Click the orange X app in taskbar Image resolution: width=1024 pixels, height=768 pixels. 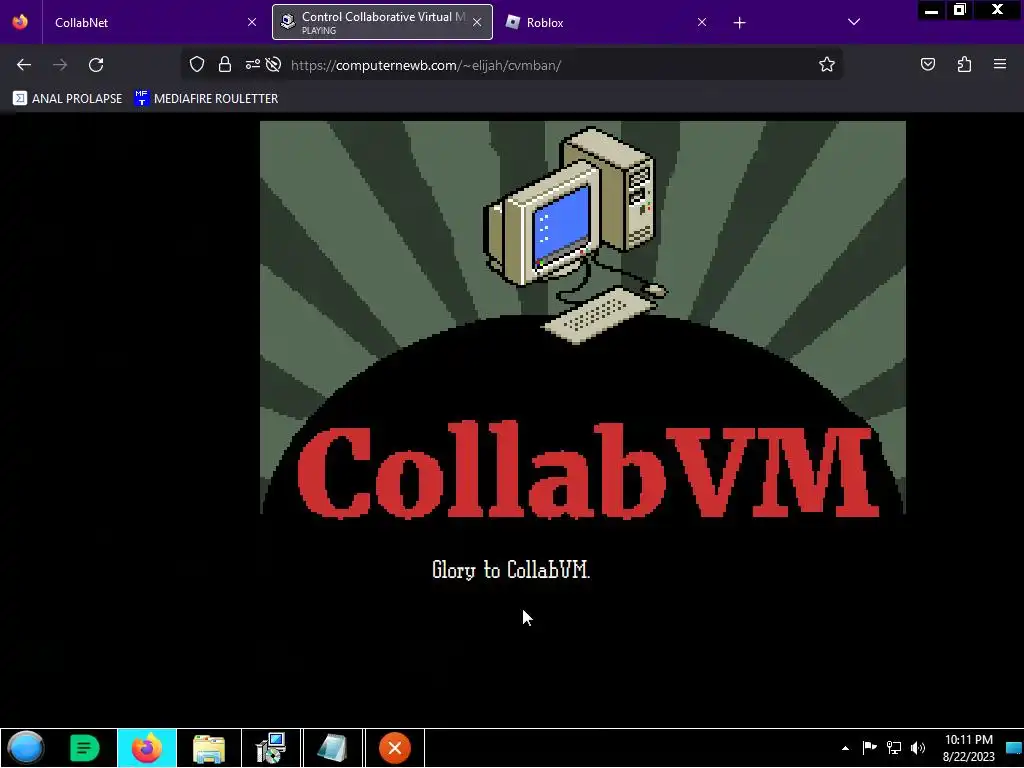(x=394, y=748)
